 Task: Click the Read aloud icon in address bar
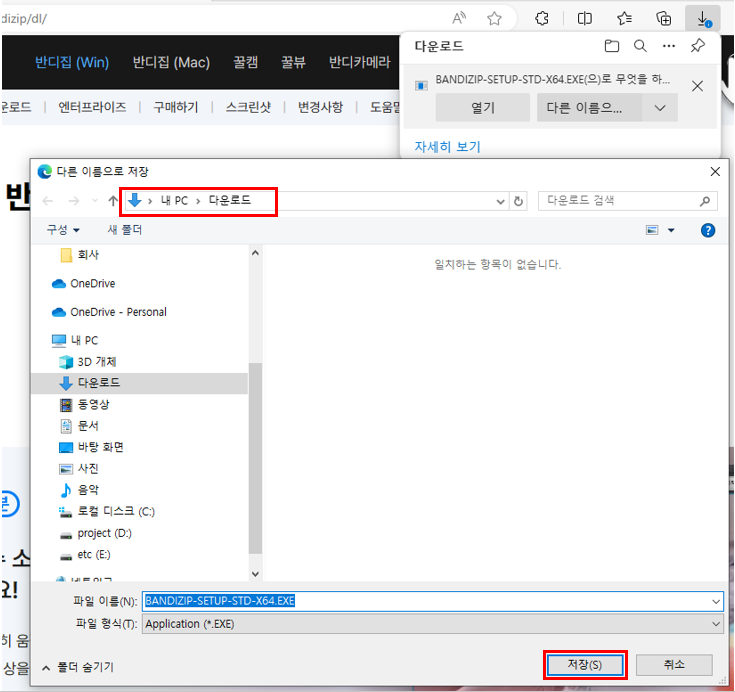(459, 18)
